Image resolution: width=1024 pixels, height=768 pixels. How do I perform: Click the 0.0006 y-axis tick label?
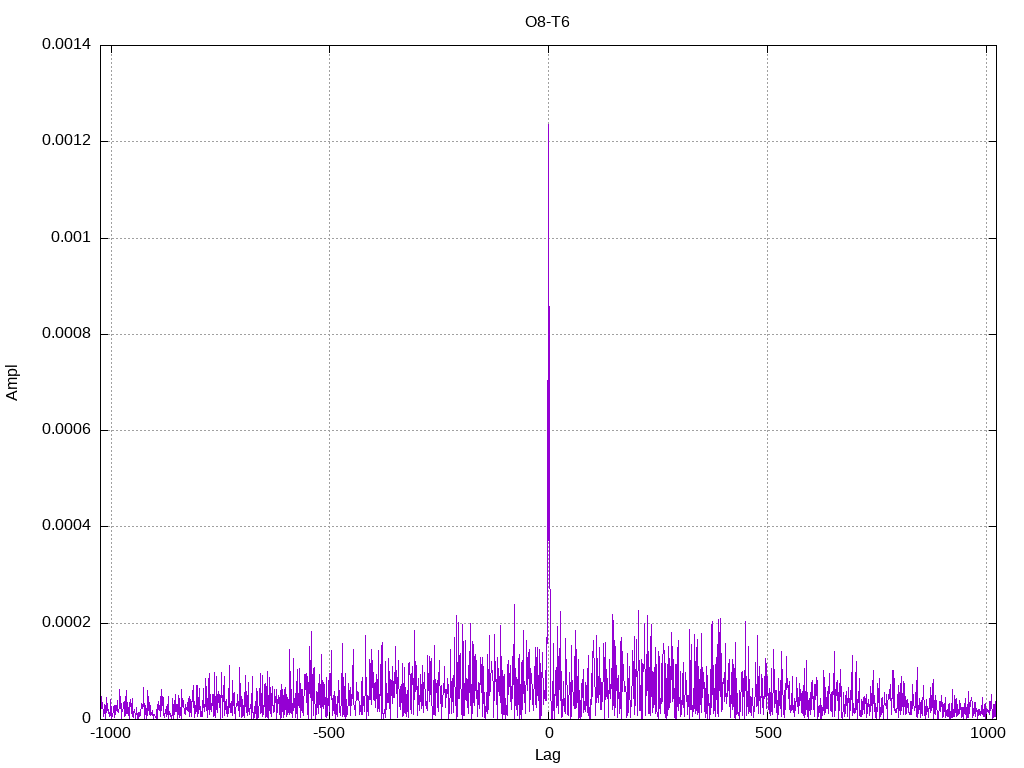point(67,429)
